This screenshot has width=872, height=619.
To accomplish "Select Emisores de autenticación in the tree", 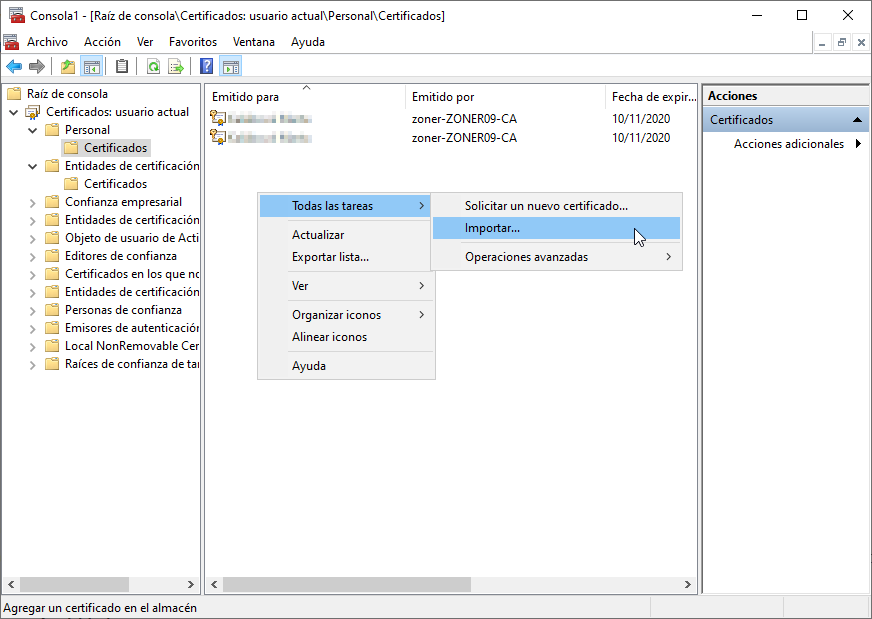I will tap(132, 328).
